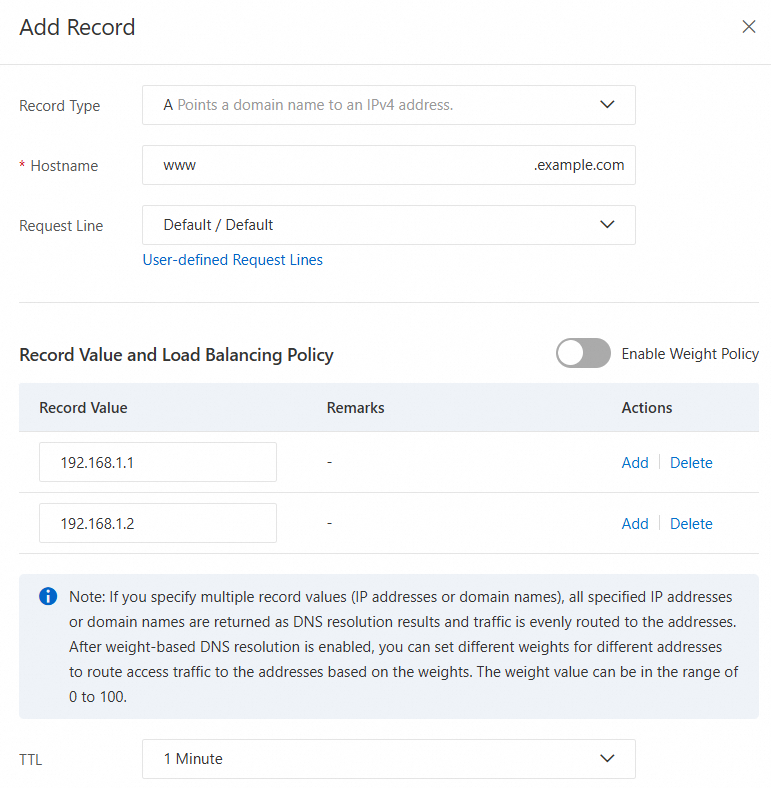This screenshot has height=788, width=771.
Task: Click the Record Type chevron arrow
Action: click(x=607, y=105)
